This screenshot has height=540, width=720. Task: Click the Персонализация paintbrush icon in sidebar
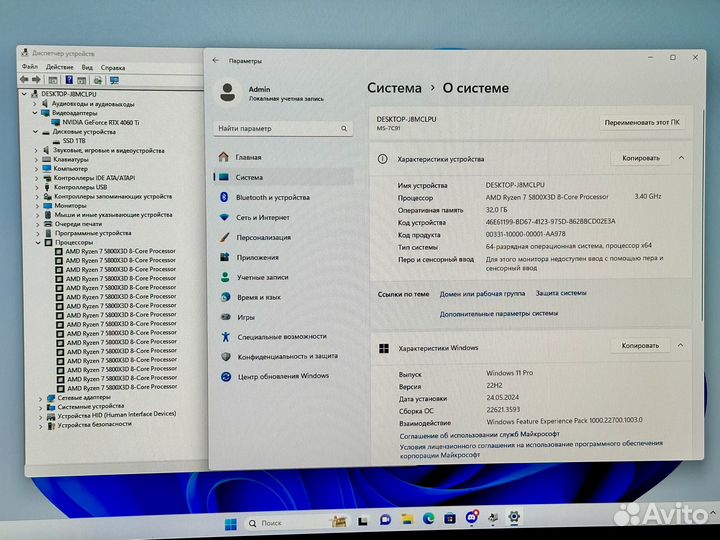pos(224,237)
